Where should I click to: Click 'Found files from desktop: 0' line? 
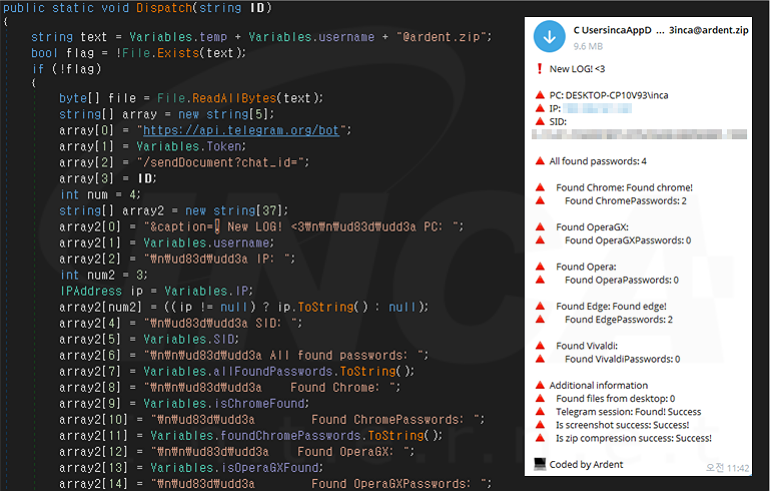click(x=615, y=399)
